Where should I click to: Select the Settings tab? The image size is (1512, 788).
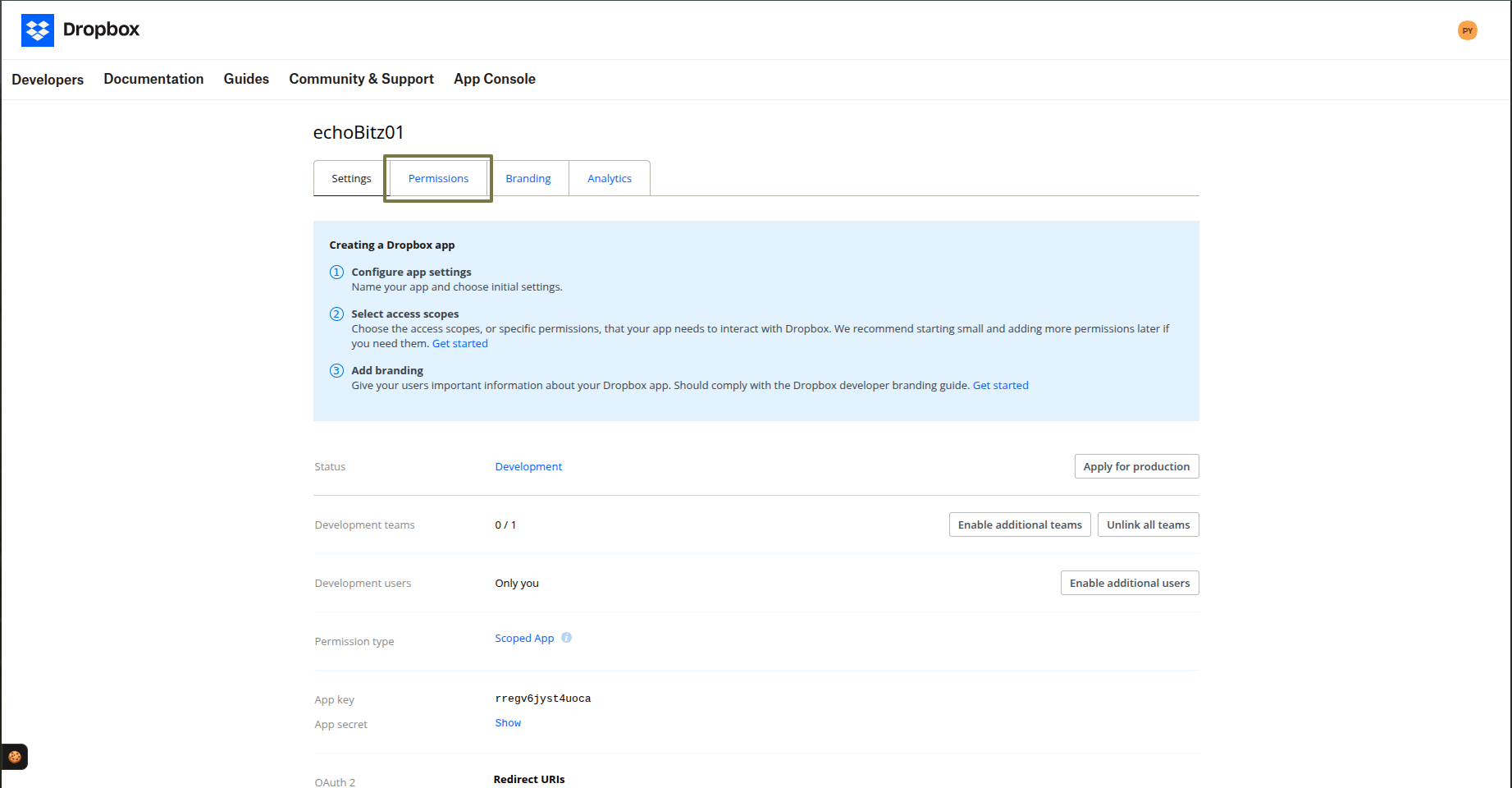351,178
